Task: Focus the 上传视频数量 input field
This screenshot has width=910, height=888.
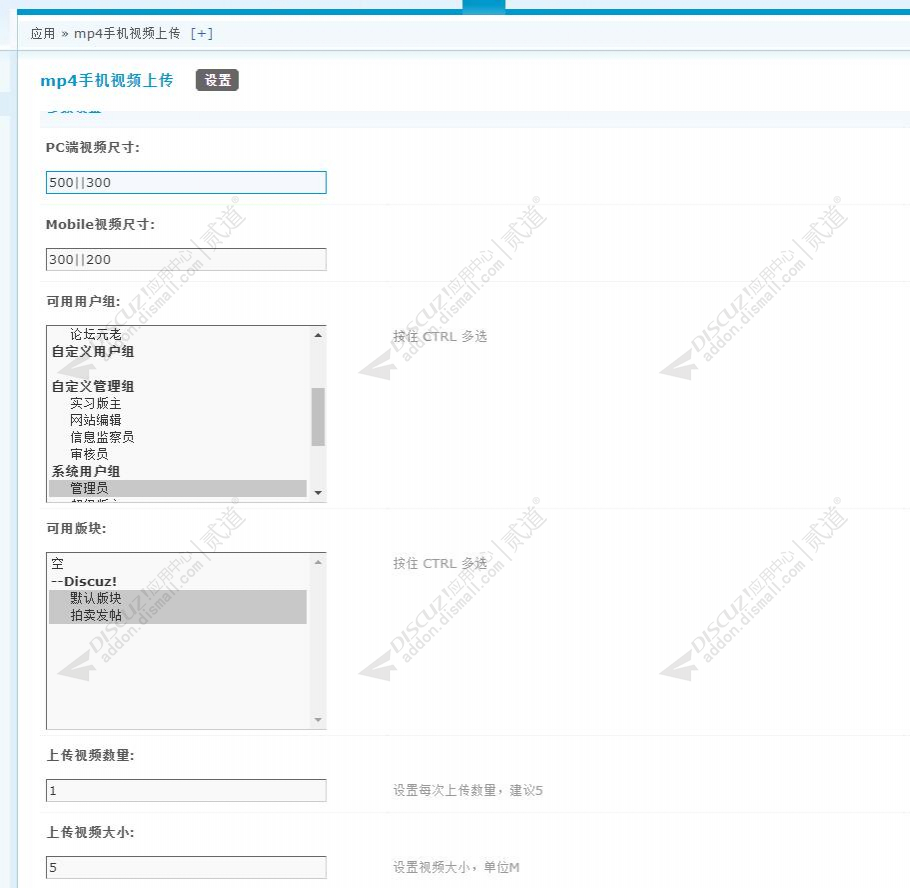Action: (186, 790)
